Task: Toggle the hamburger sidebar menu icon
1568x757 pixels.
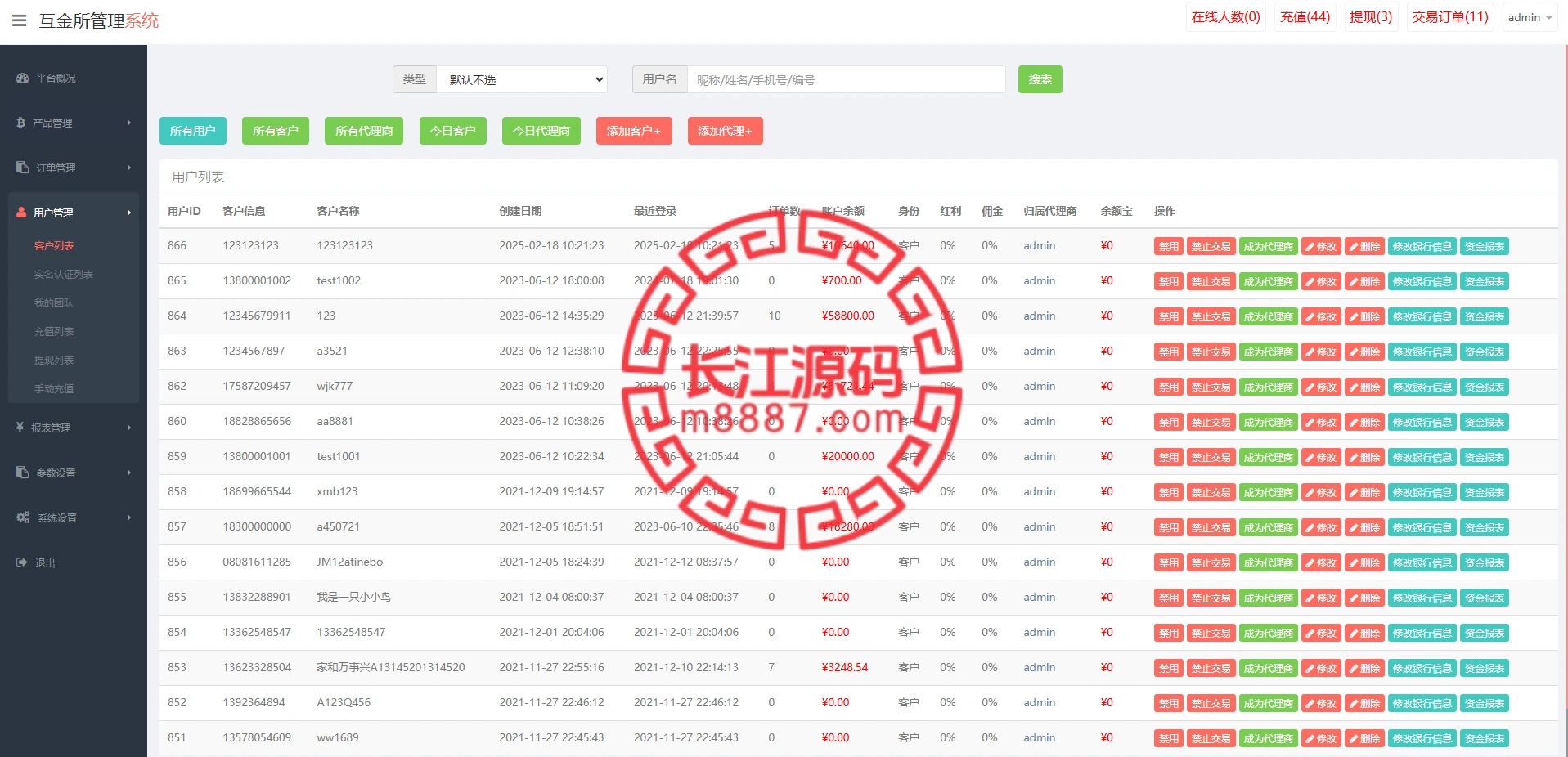Action: 19,20
